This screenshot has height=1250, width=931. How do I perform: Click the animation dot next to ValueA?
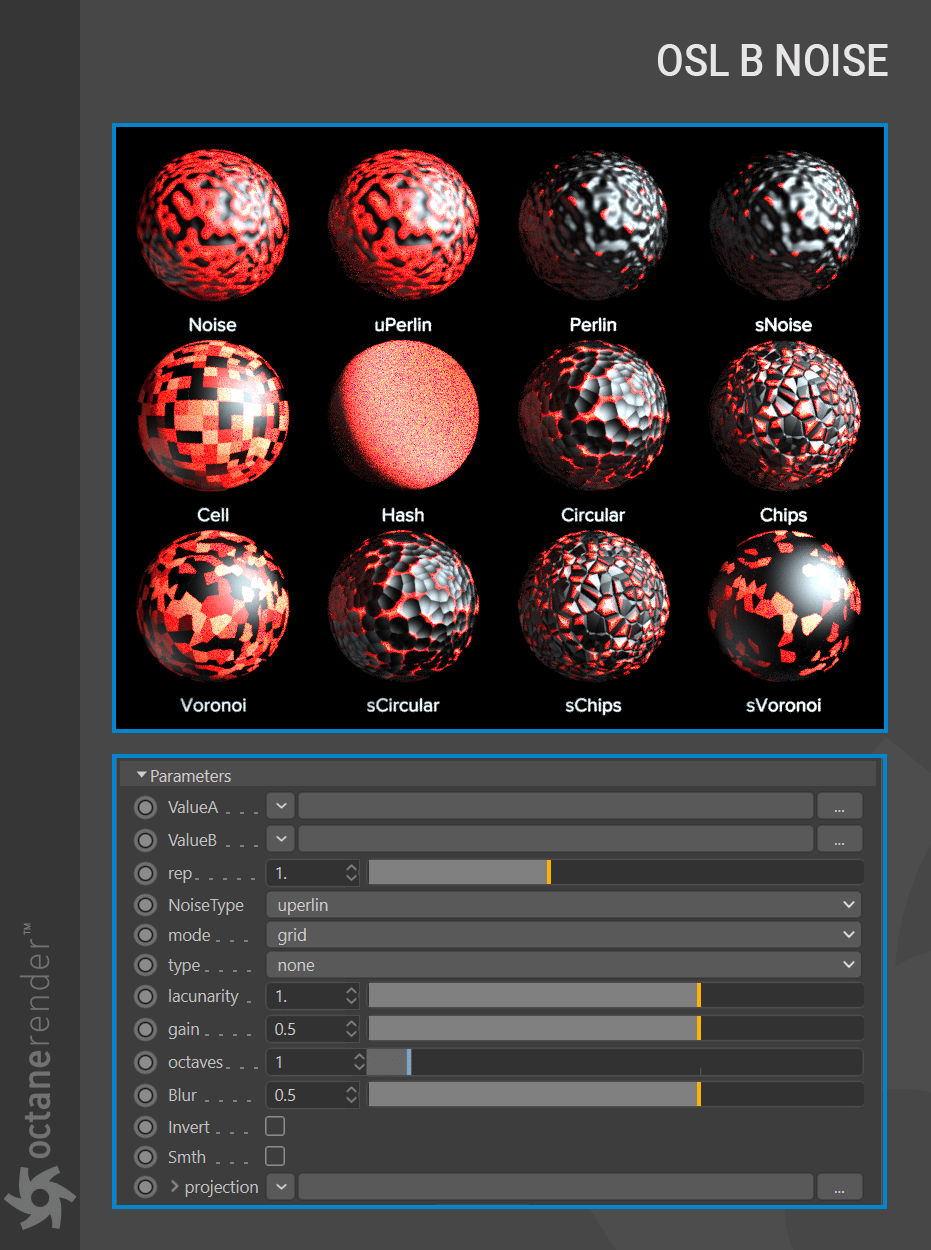tap(146, 807)
